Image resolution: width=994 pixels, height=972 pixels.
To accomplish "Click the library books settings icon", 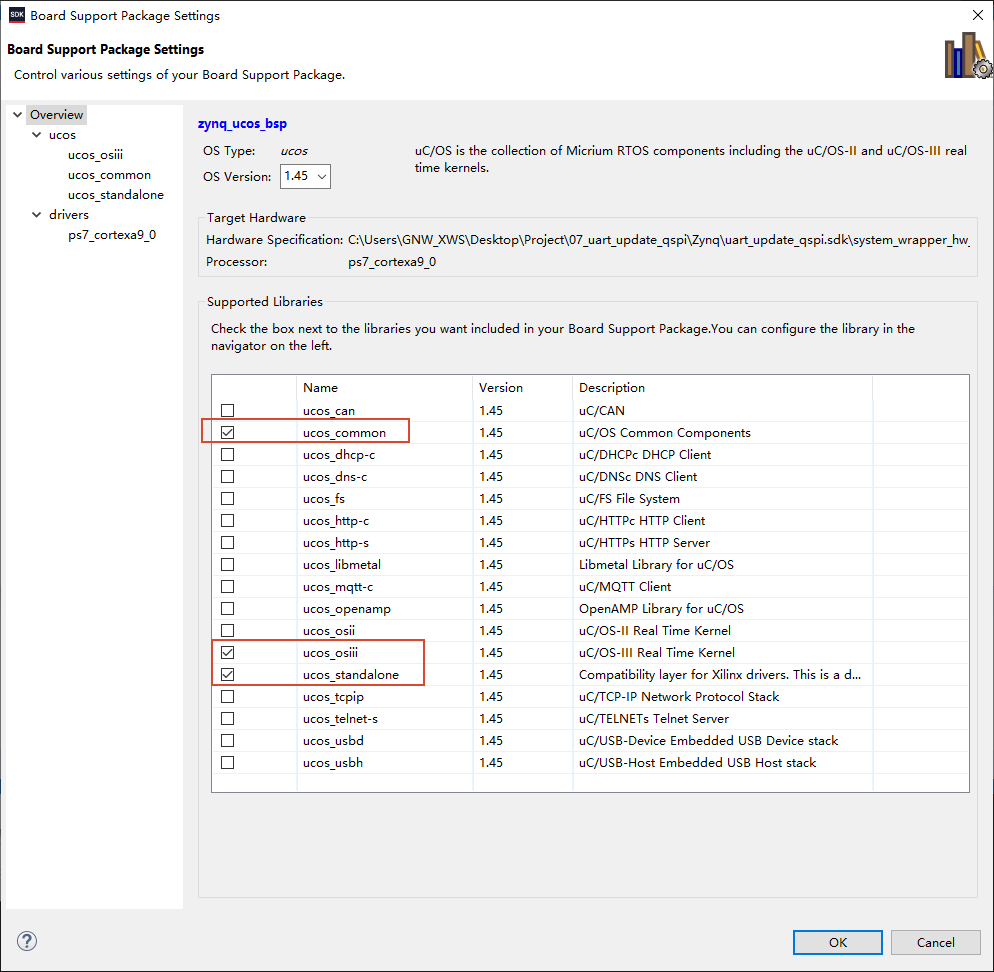I will [967, 56].
